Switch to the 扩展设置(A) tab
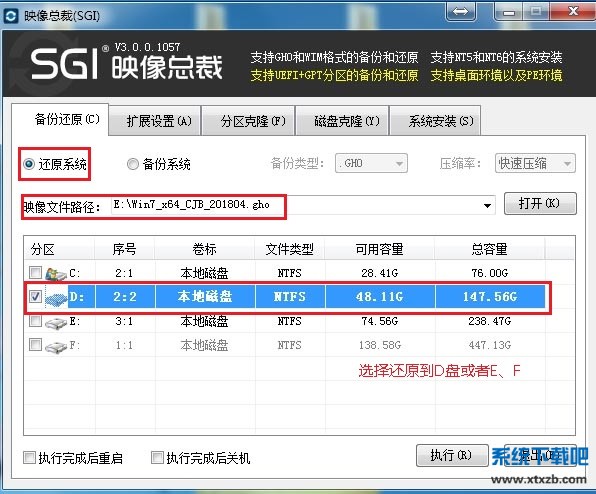The image size is (596, 494). click(x=159, y=121)
